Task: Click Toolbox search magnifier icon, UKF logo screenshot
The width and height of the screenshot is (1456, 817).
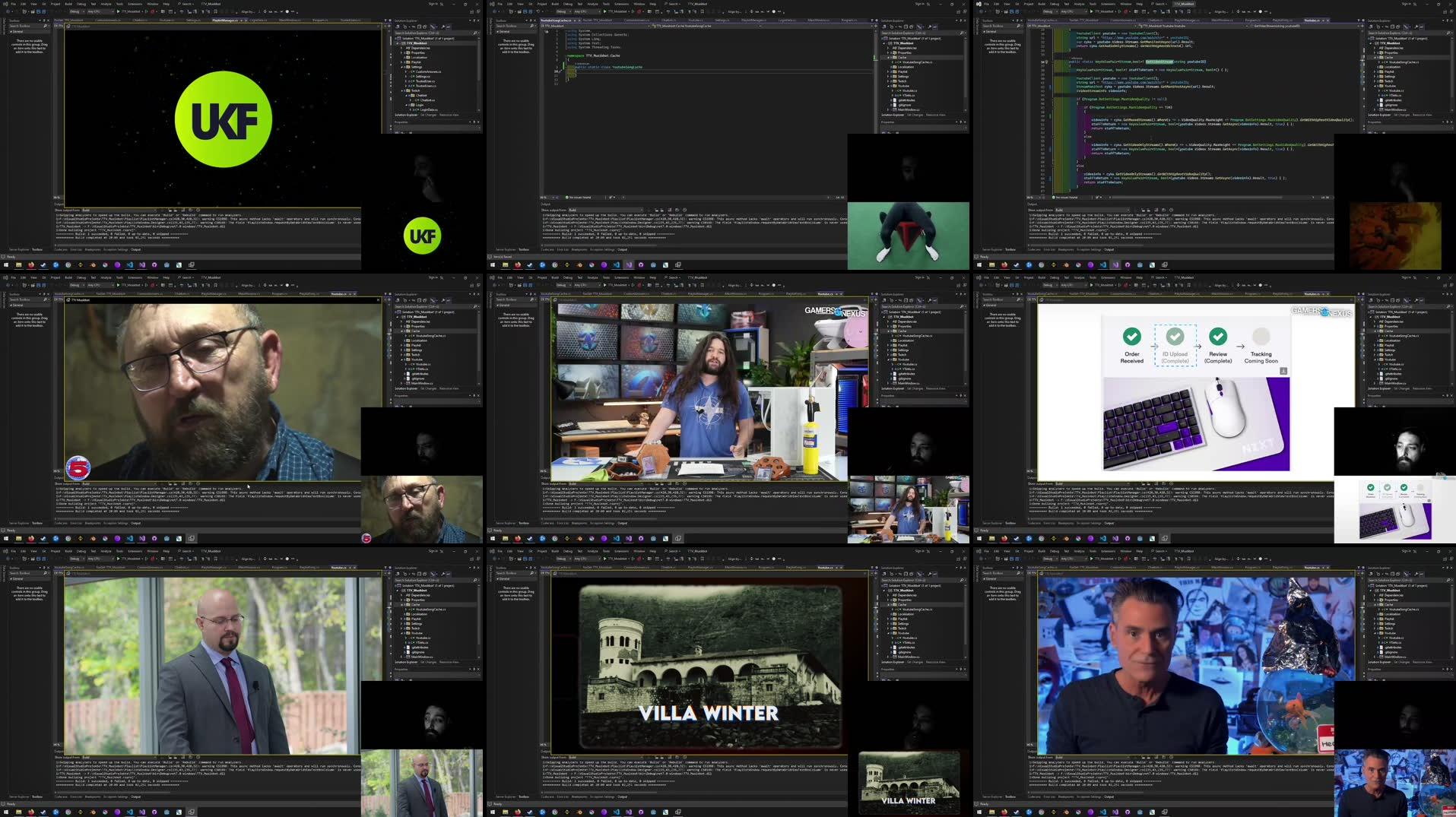Action: pyautogui.click(x=45, y=26)
